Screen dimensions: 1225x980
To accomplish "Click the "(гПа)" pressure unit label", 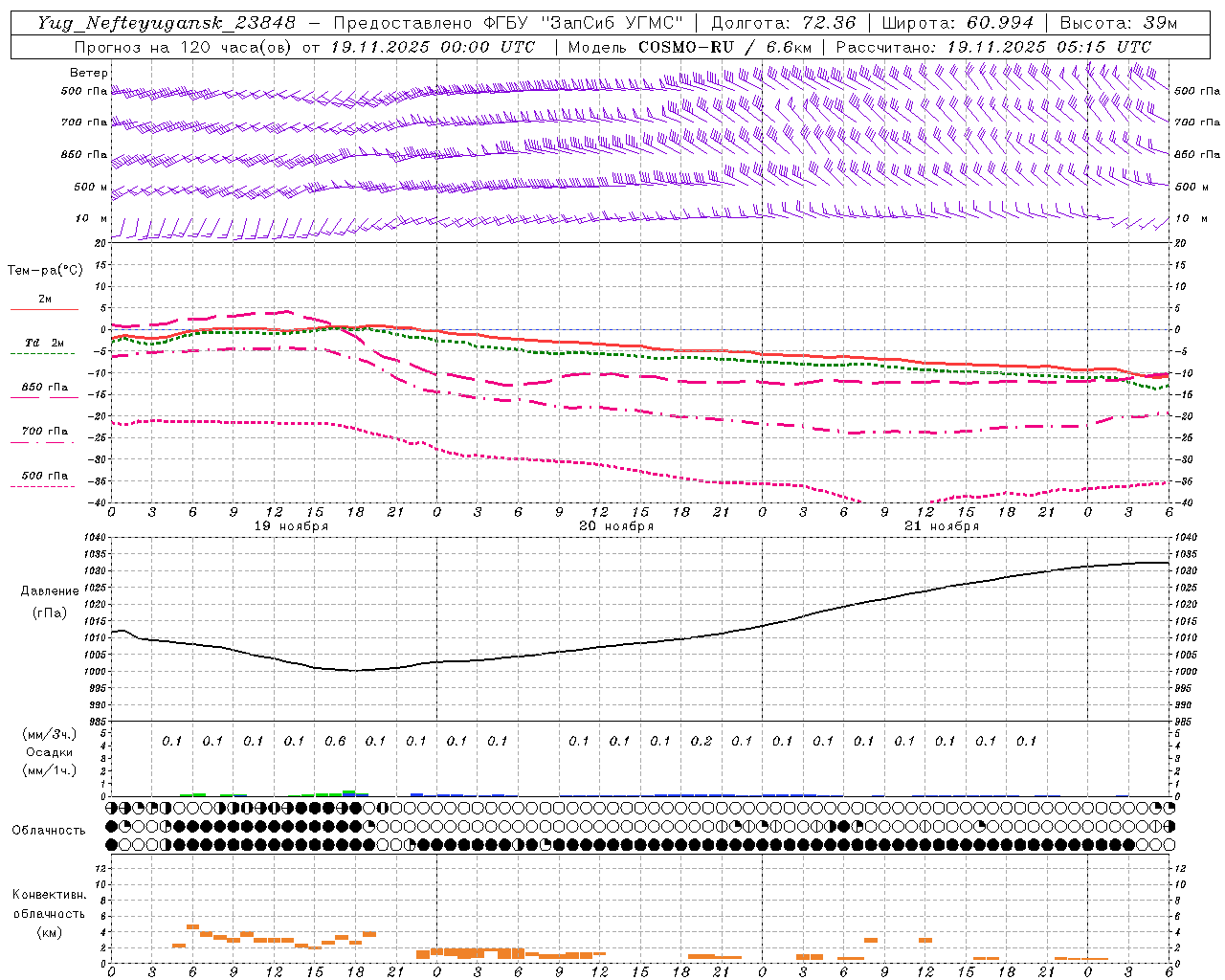I will point(50,613).
